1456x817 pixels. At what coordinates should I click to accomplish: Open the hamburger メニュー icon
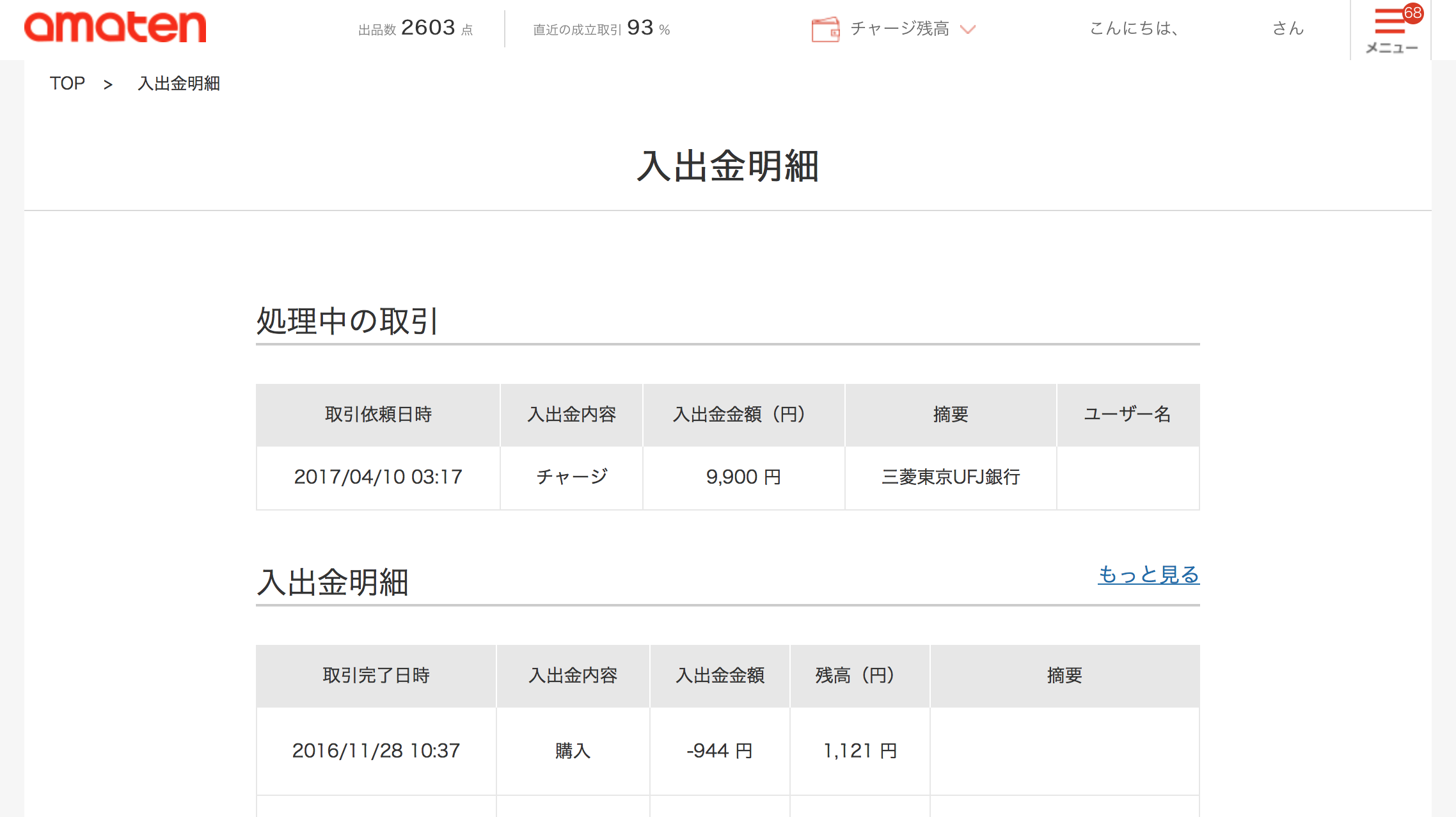[x=1388, y=22]
